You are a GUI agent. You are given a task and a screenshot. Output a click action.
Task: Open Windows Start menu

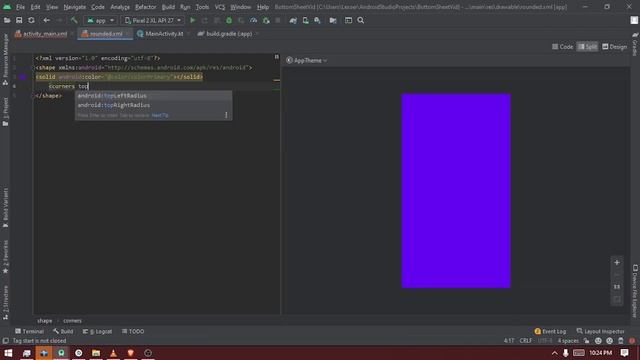(x=8, y=353)
